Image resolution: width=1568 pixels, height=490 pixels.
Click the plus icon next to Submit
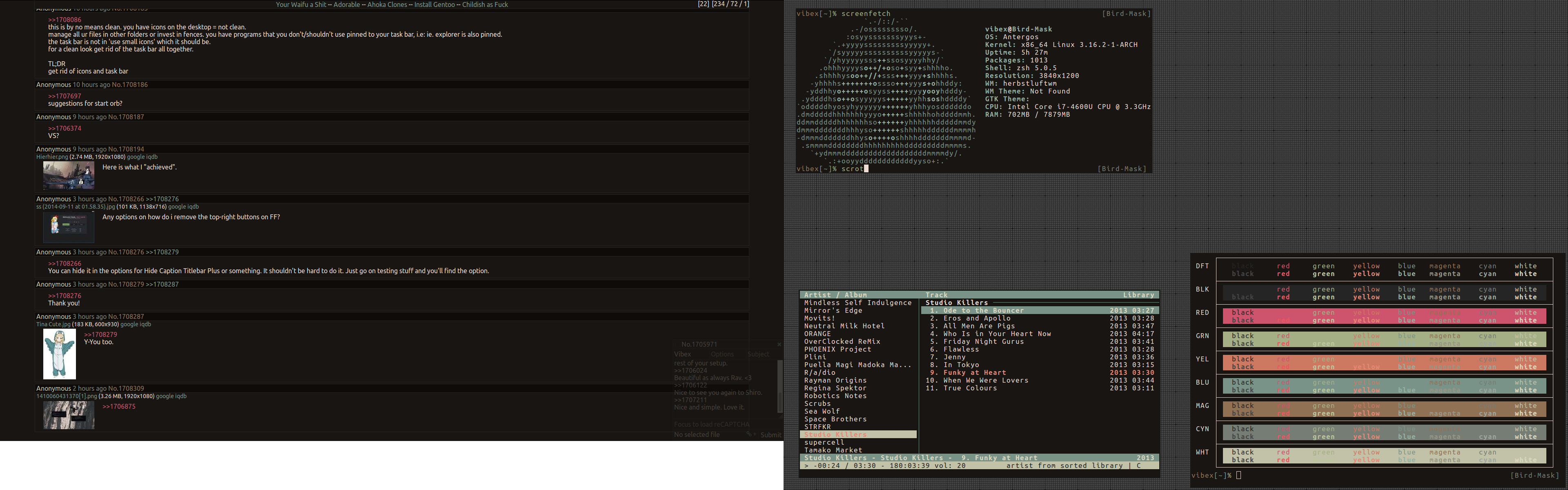tap(755, 434)
